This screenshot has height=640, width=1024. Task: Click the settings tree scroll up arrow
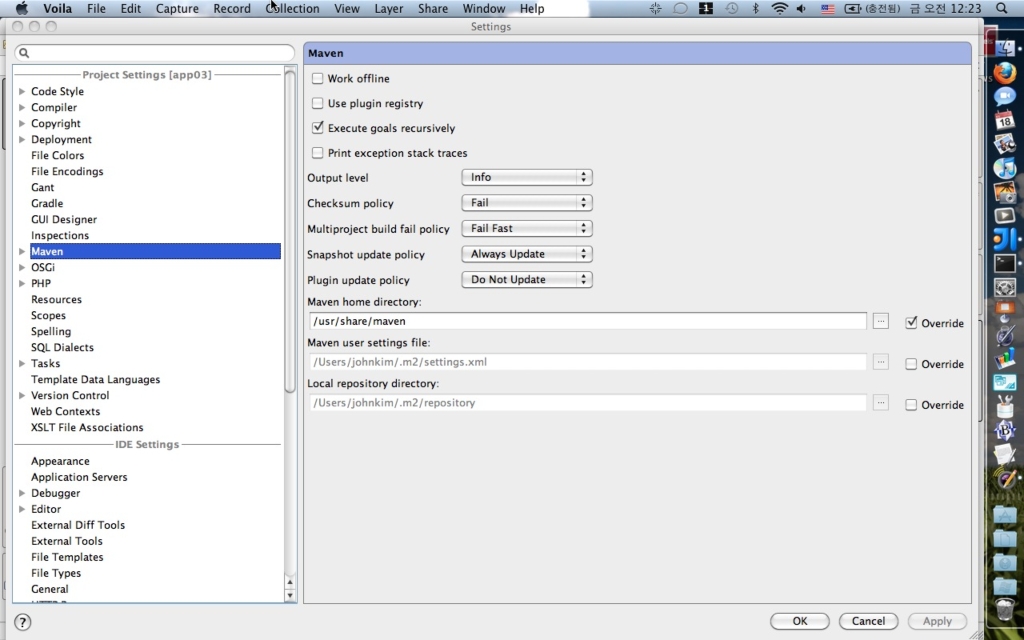click(x=290, y=582)
